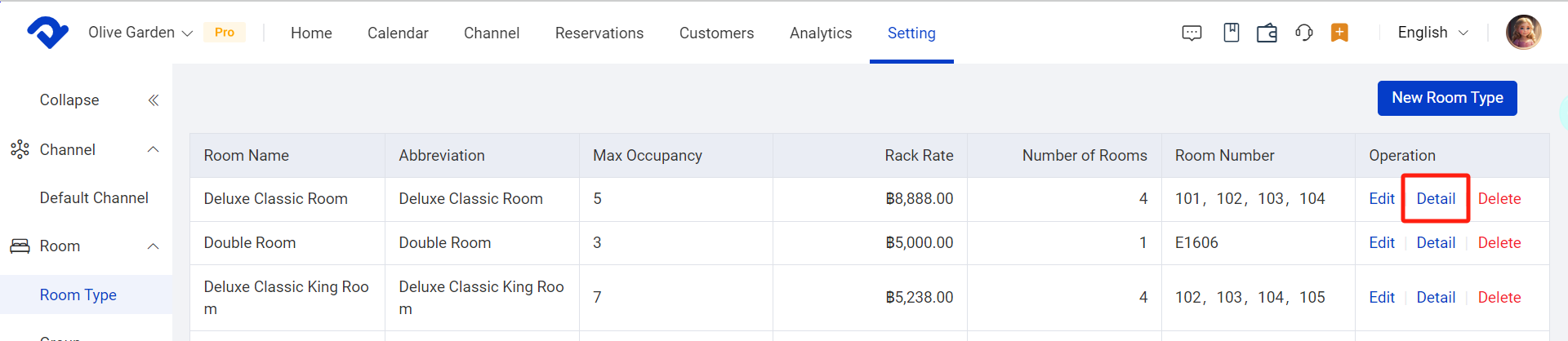Screen dimensions: 1568x341
Task: Click the New Room Type button
Action: pos(1446,98)
